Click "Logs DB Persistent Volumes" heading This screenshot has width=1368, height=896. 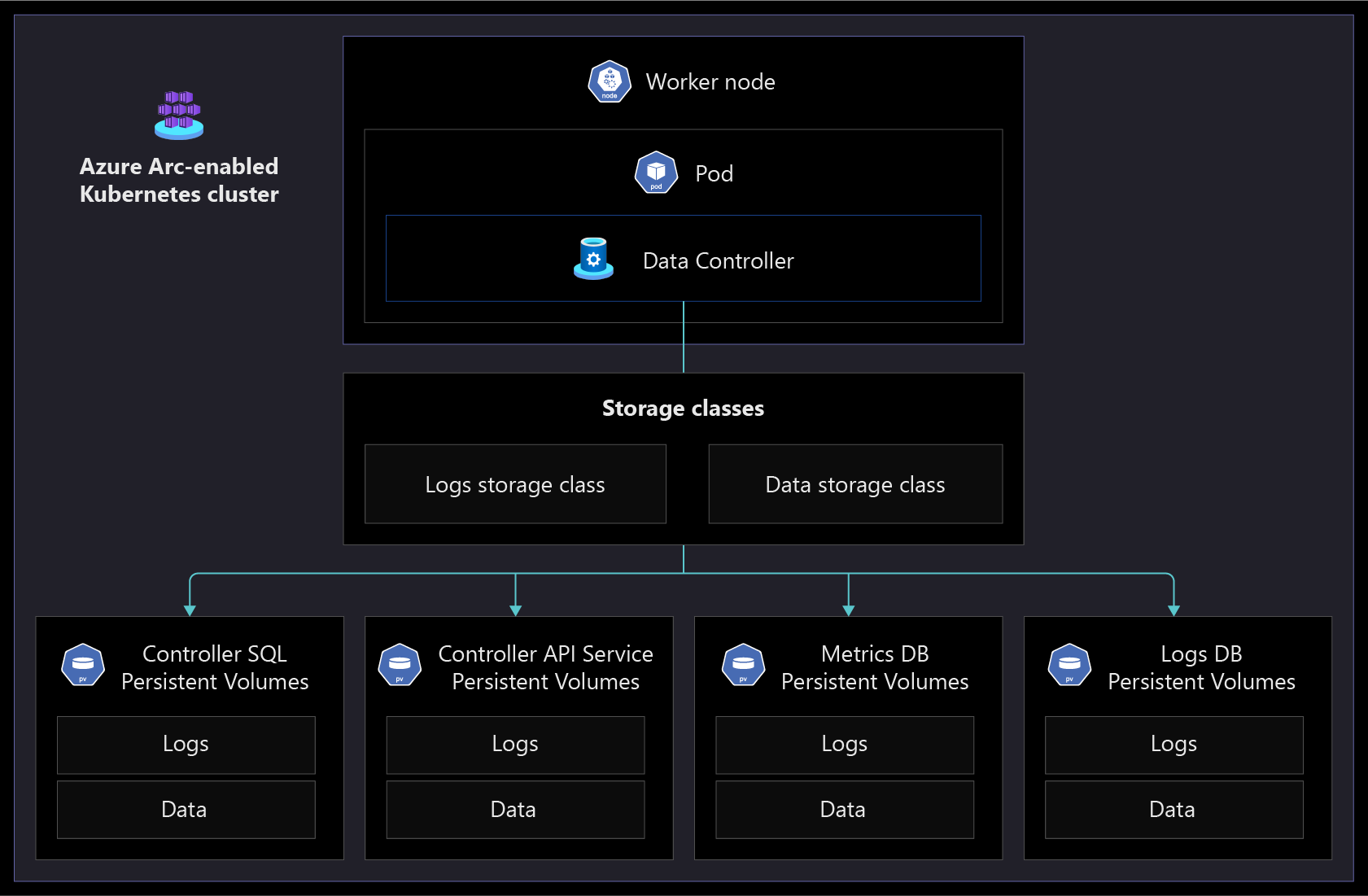click(1201, 667)
